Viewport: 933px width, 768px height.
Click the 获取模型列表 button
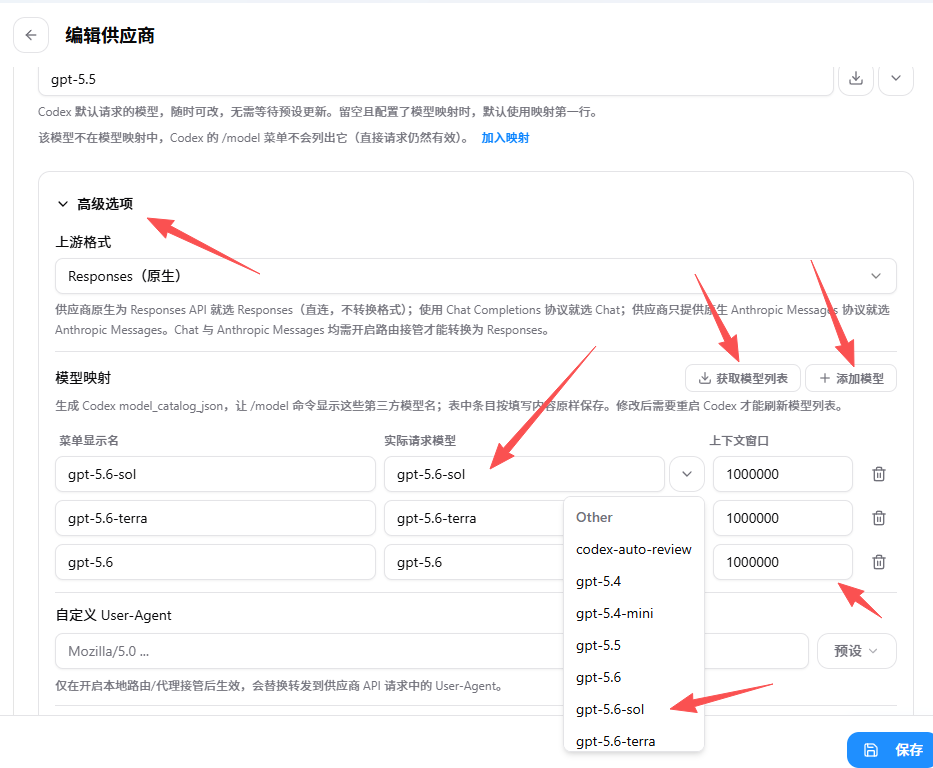[x=743, y=378]
